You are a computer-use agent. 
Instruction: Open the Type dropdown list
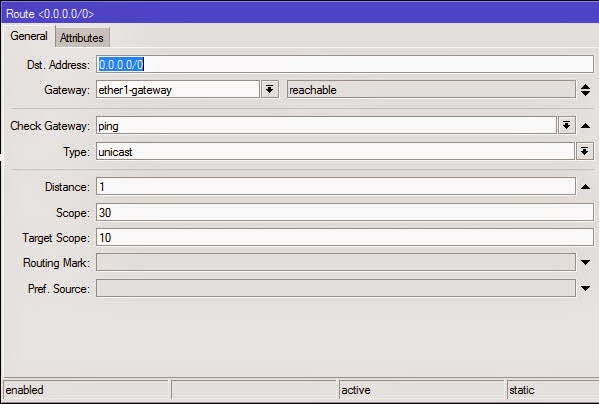coord(584,151)
